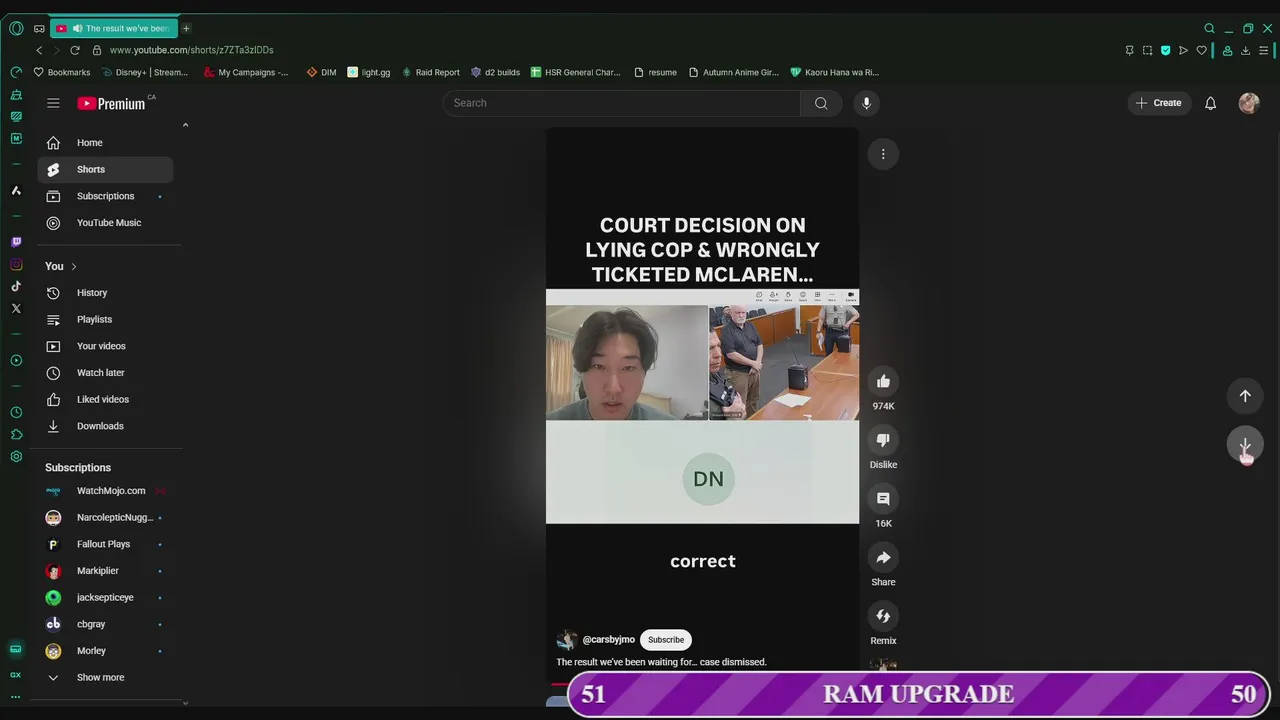Open browser tab search magnifier

[x=1209, y=28]
